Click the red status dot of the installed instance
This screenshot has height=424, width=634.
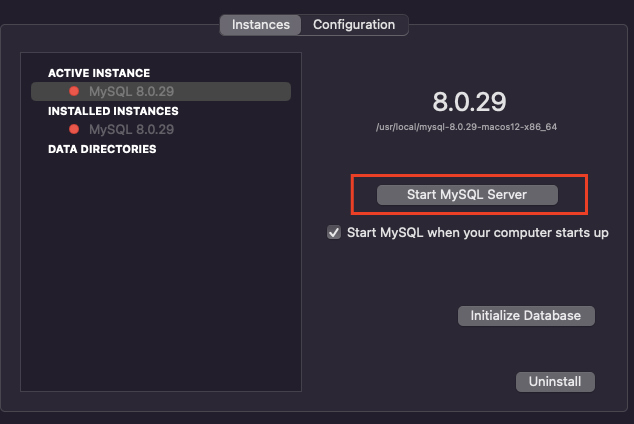[x=74, y=129]
